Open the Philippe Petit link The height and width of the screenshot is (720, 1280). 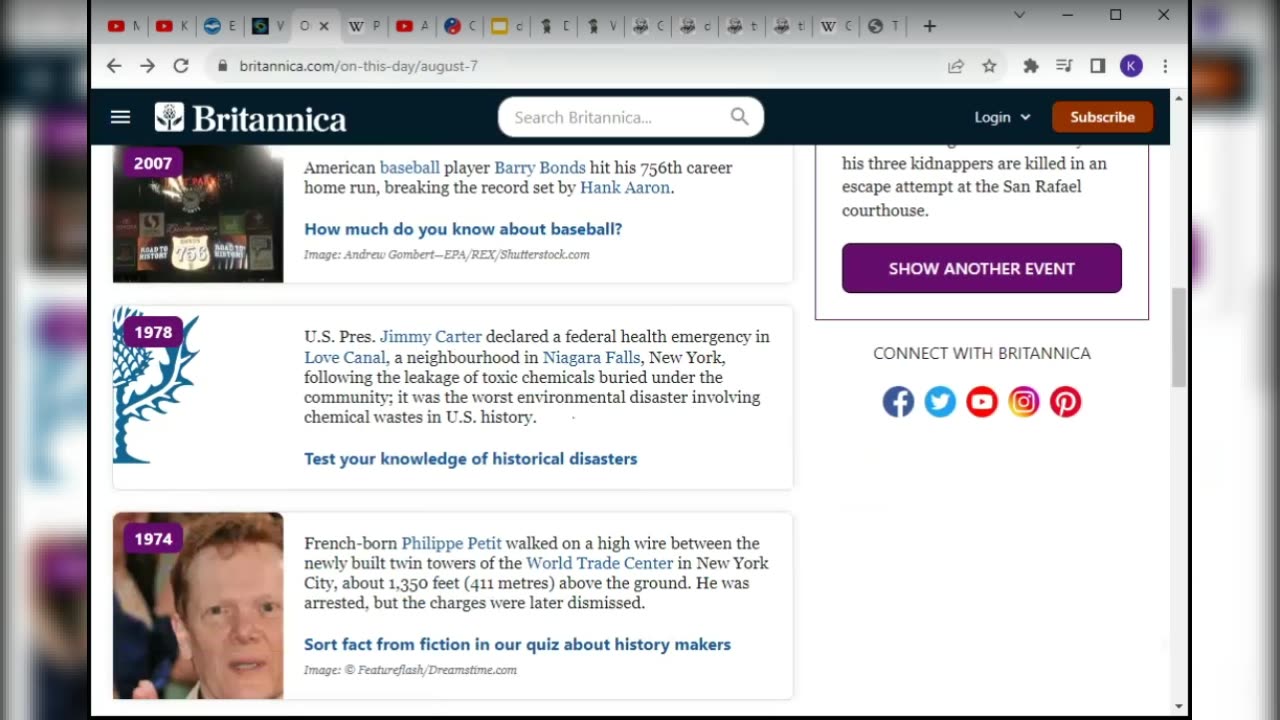click(x=452, y=543)
